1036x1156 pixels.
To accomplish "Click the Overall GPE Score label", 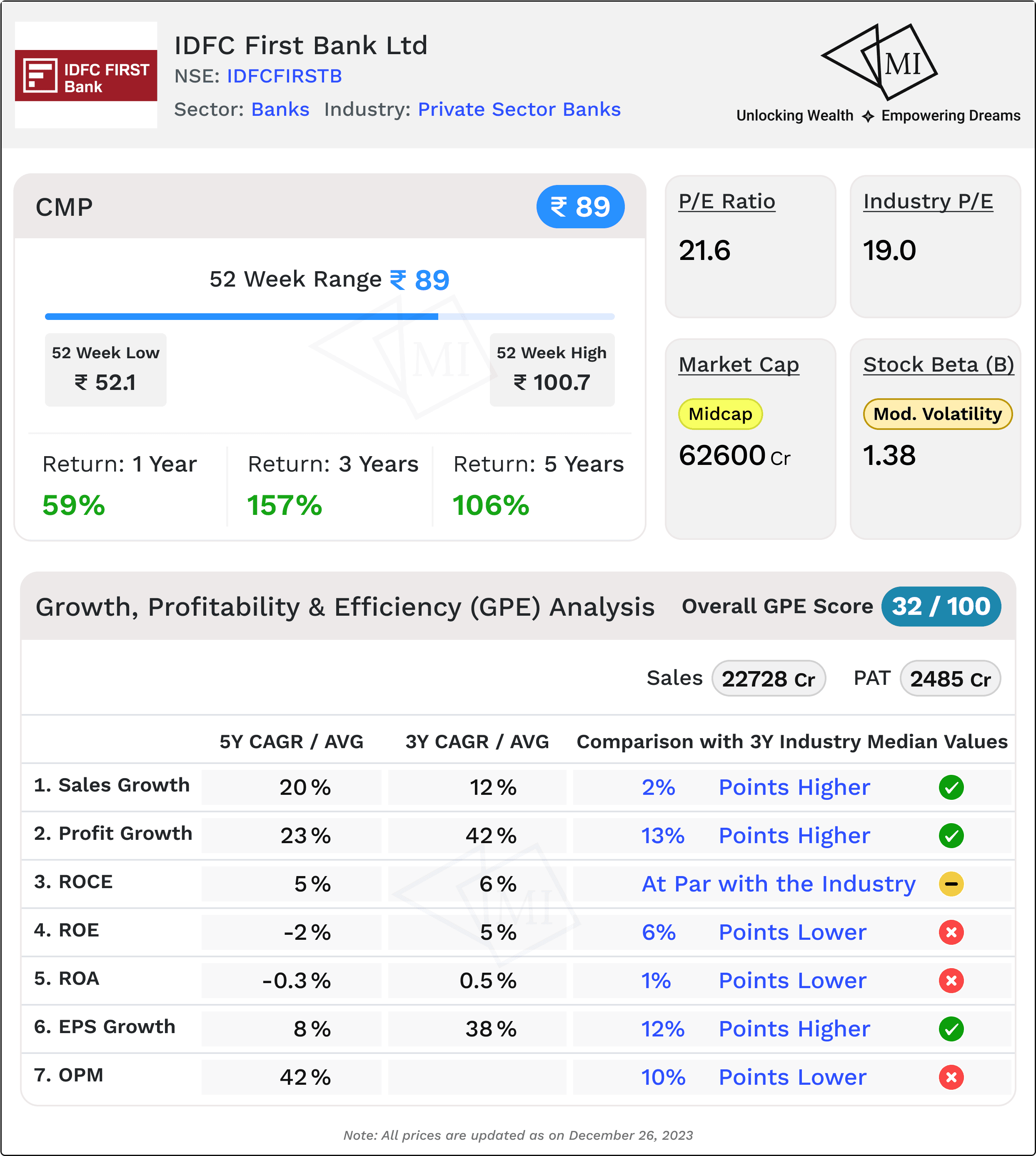I will [x=777, y=606].
